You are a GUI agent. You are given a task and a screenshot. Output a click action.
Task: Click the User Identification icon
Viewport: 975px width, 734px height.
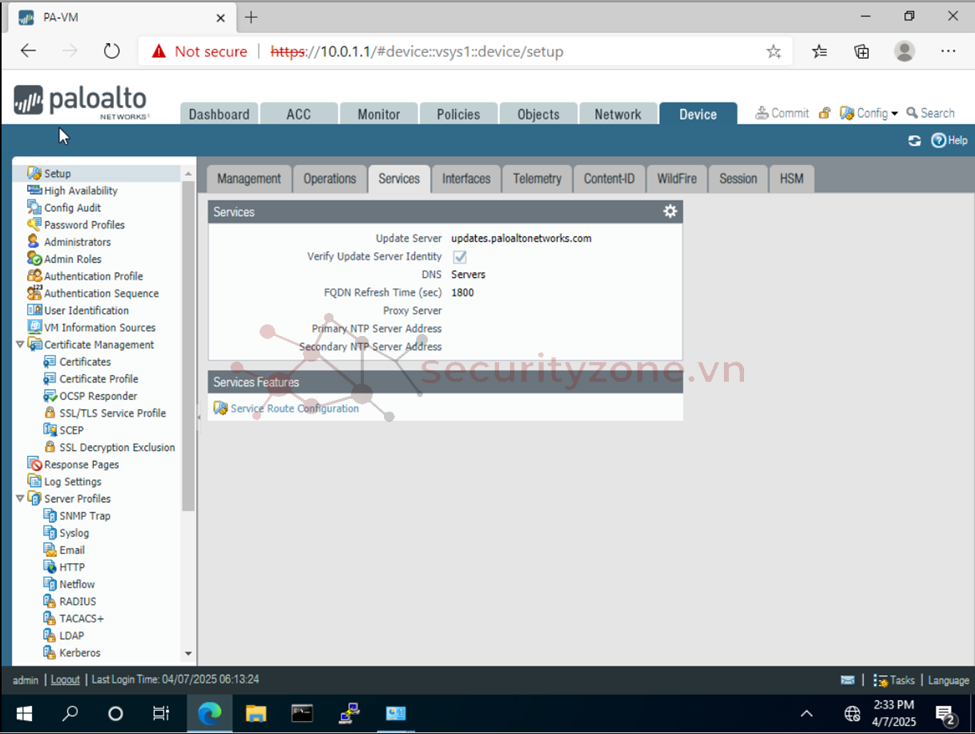[34, 310]
